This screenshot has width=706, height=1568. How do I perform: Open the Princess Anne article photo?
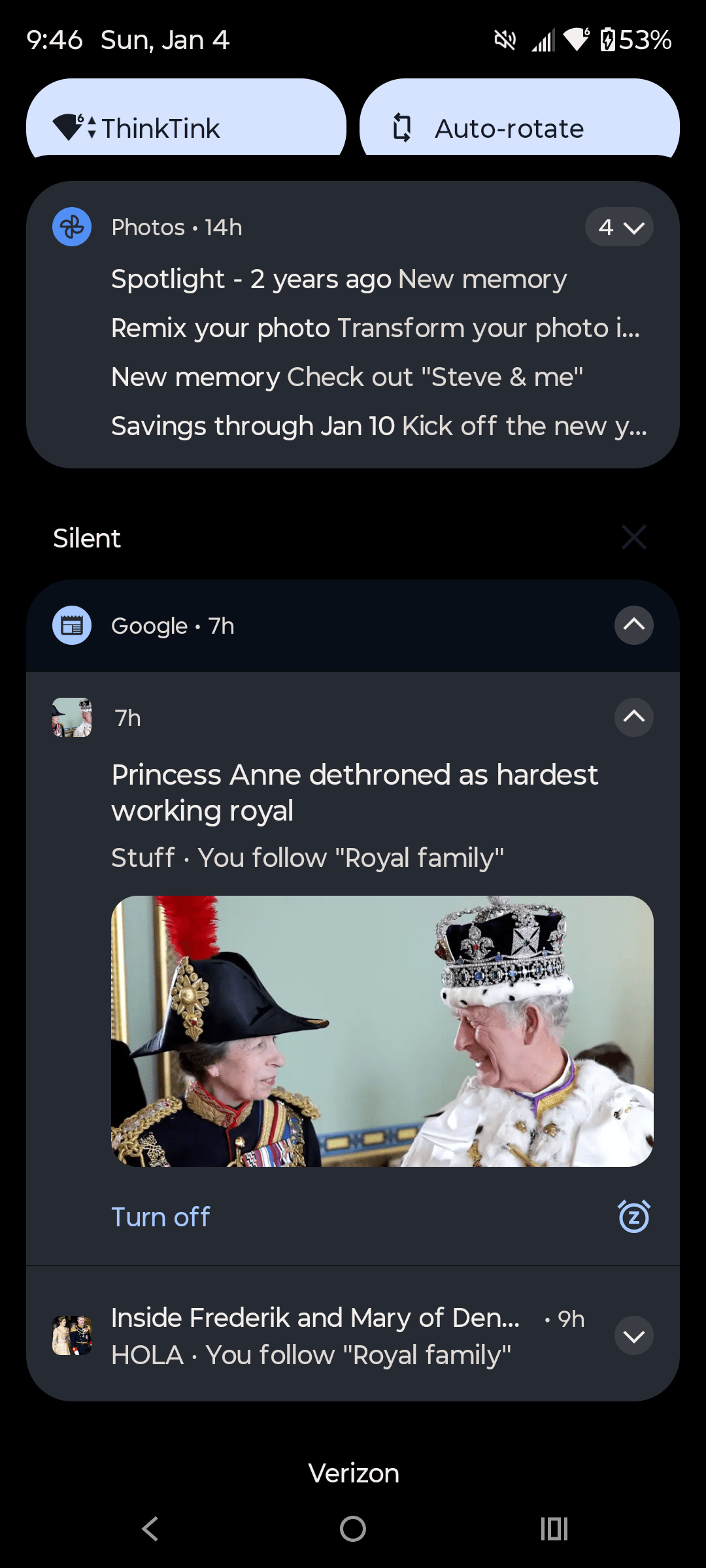coord(382,1031)
